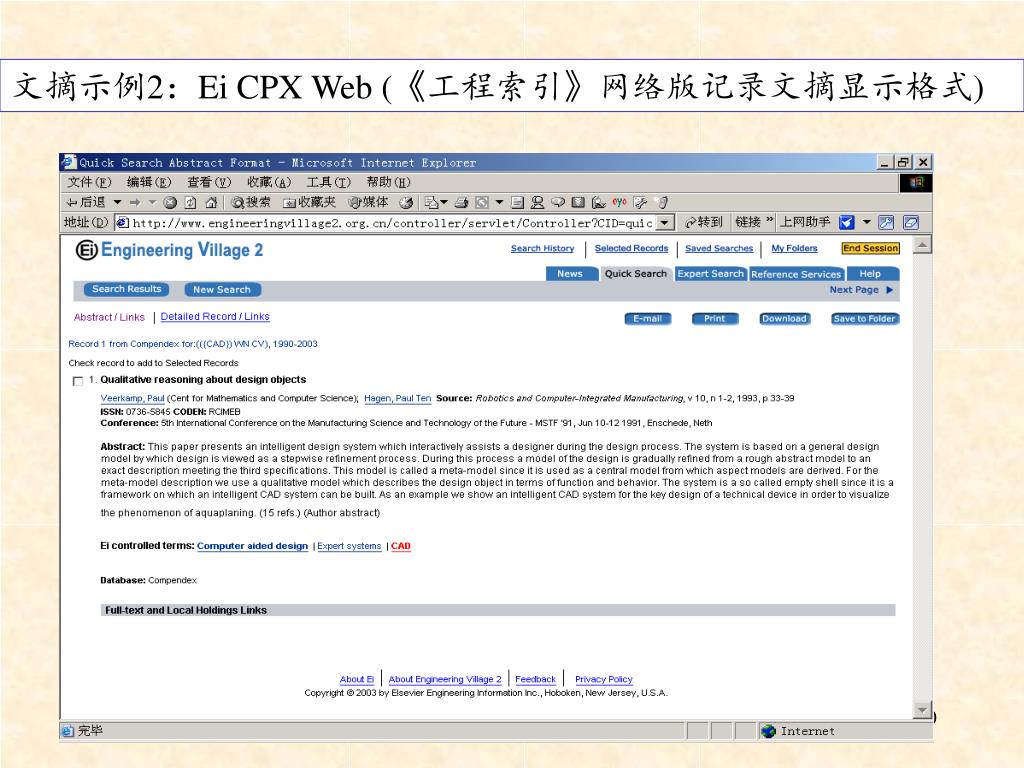Open the Back button history dropdown
This screenshot has height=768, width=1024.
(x=117, y=202)
